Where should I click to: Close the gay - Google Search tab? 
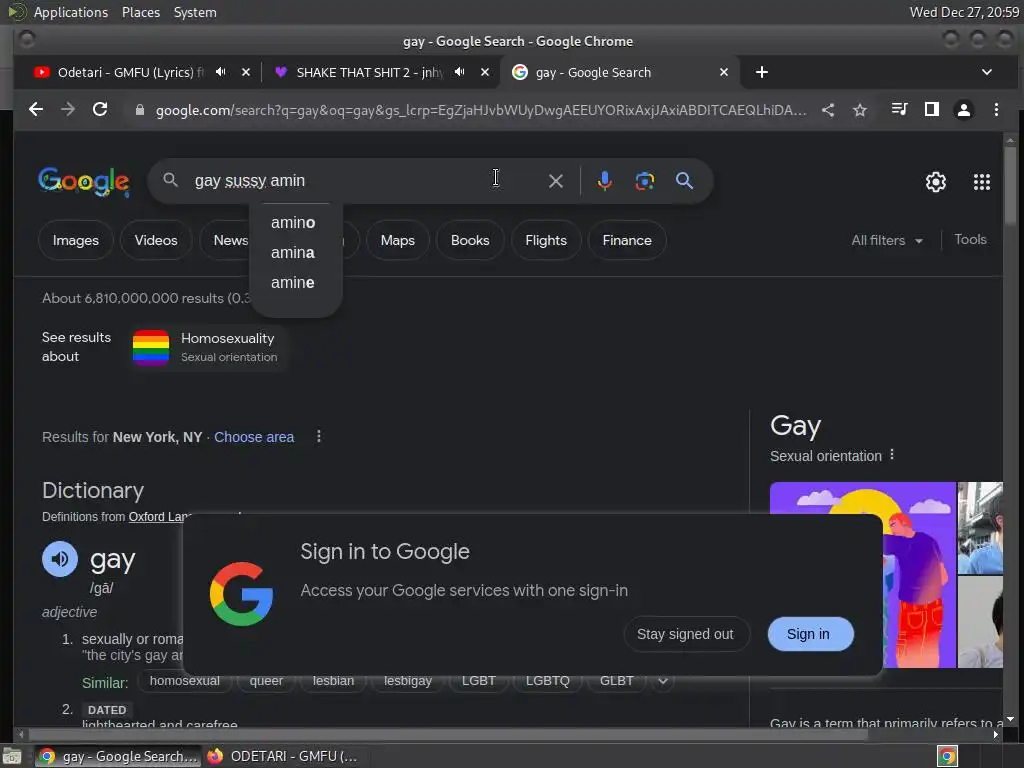click(x=724, y=72)
